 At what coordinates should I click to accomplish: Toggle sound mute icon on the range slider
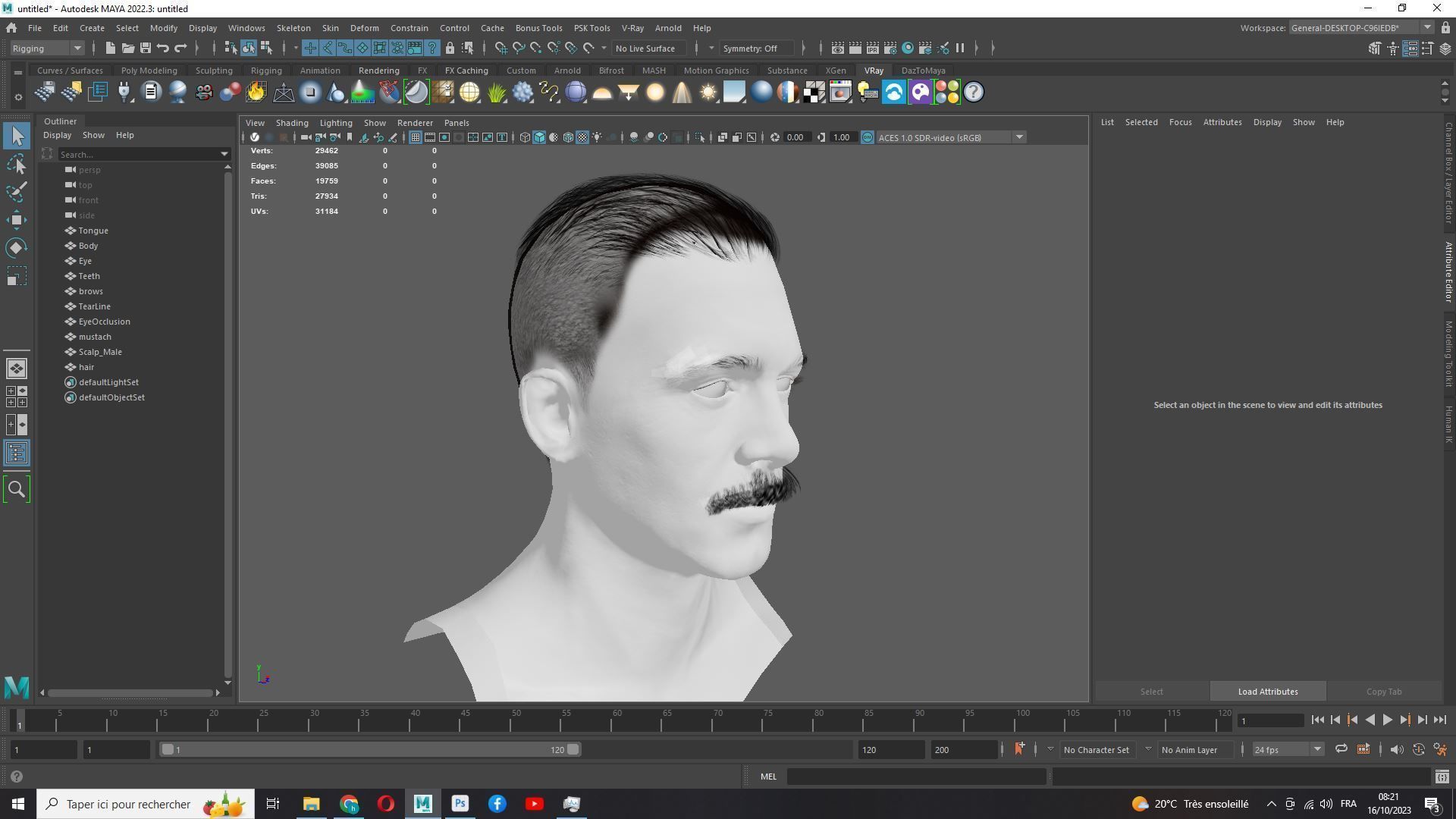tap(1396, 749)
